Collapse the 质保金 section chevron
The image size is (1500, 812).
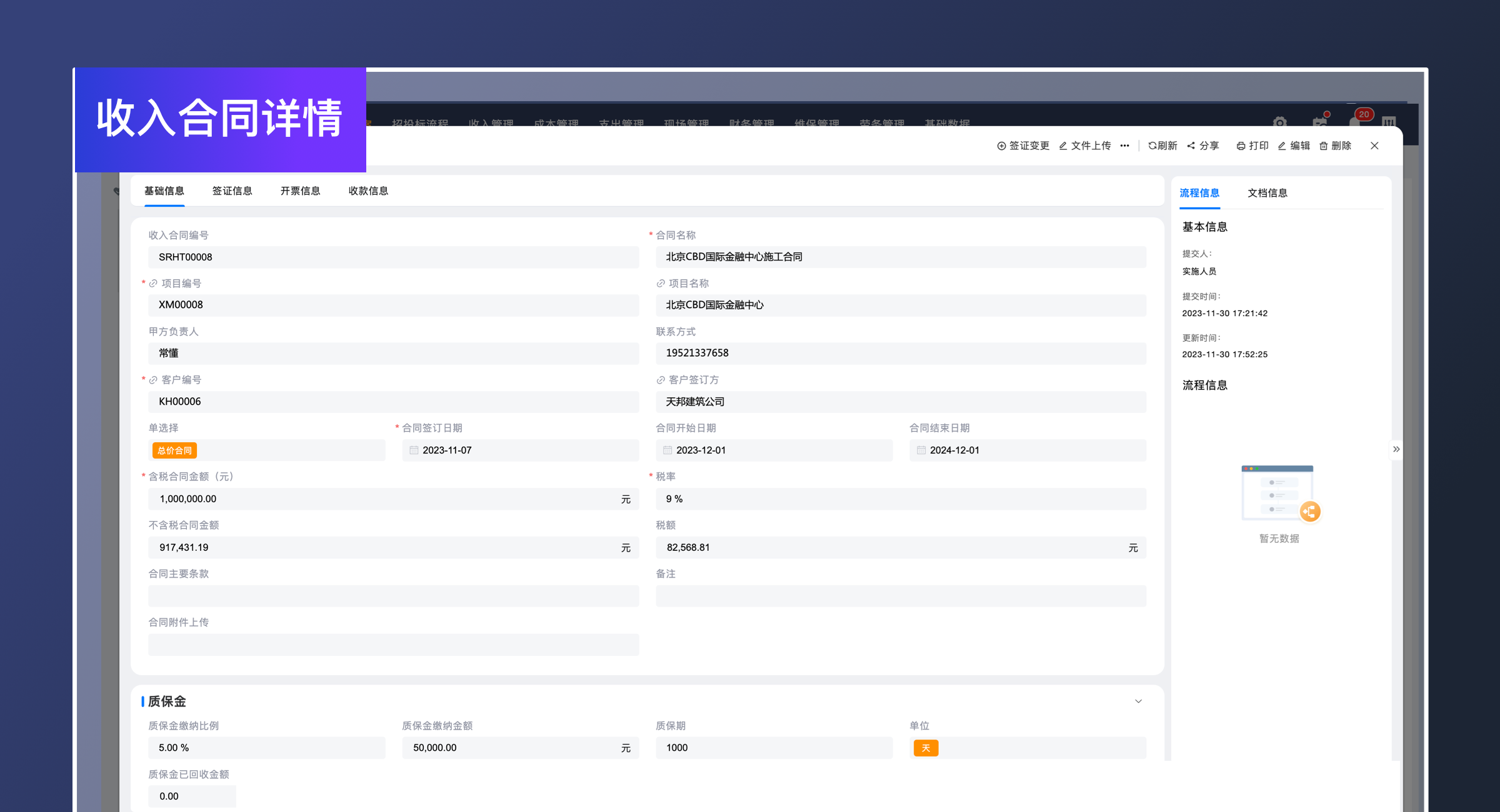pyautogui.click(x=1138, y=701)
